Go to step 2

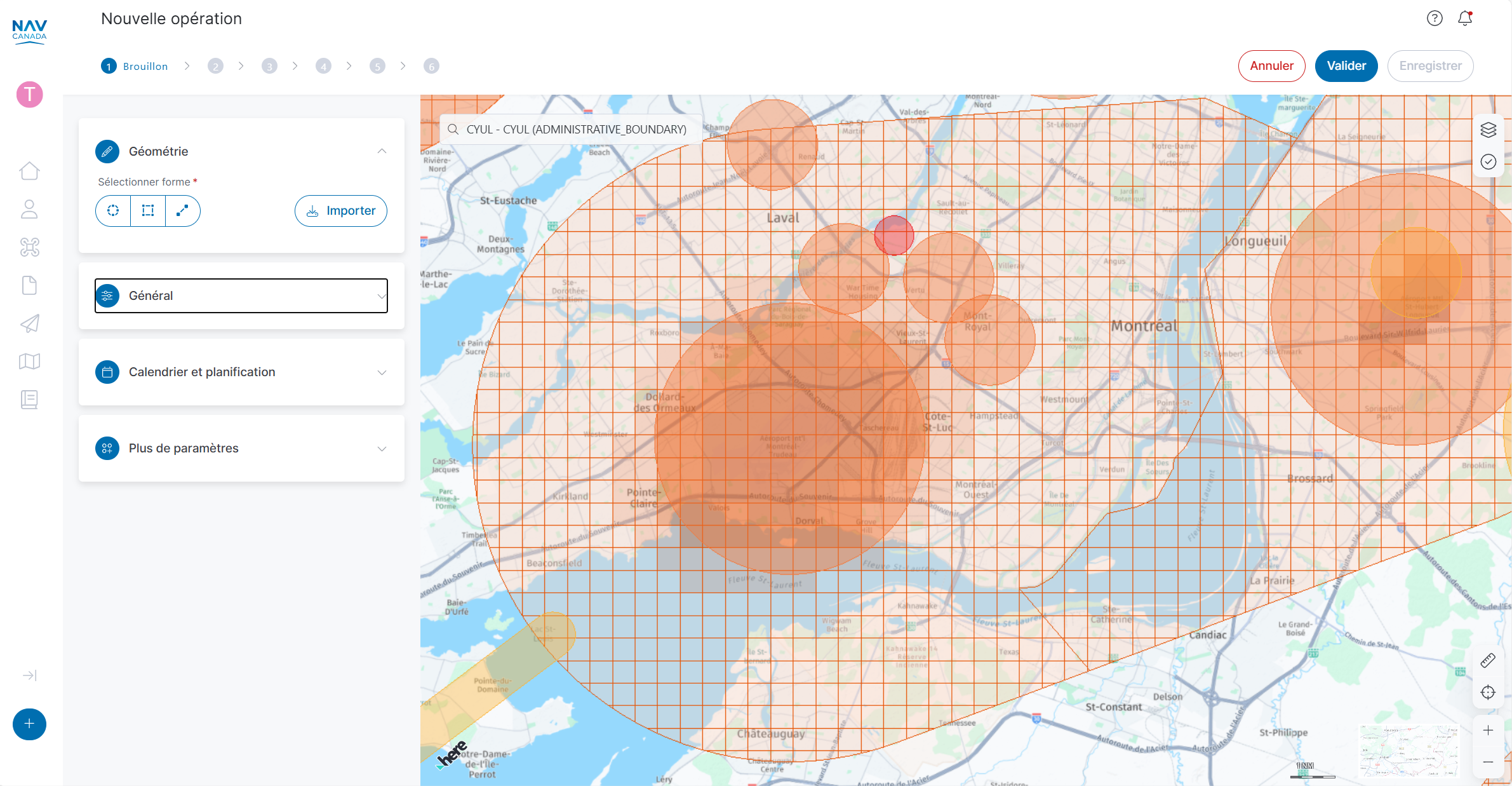[215, 66]
